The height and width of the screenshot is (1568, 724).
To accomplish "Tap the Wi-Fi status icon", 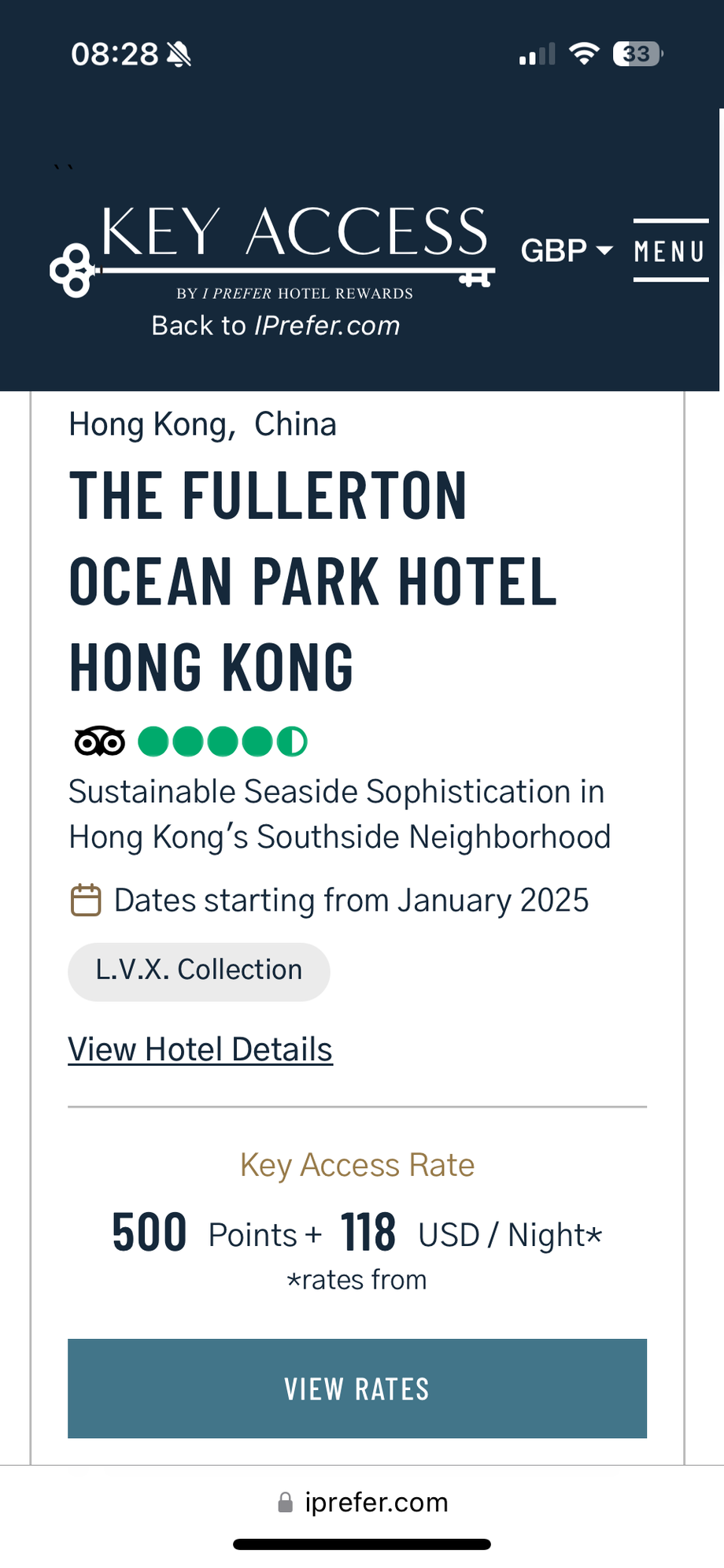I will [584, 54].
